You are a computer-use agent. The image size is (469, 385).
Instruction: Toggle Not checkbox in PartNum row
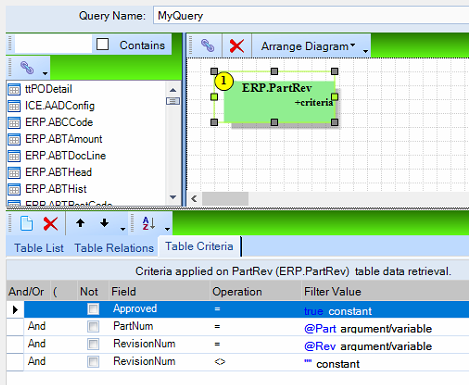pos(93,326)
